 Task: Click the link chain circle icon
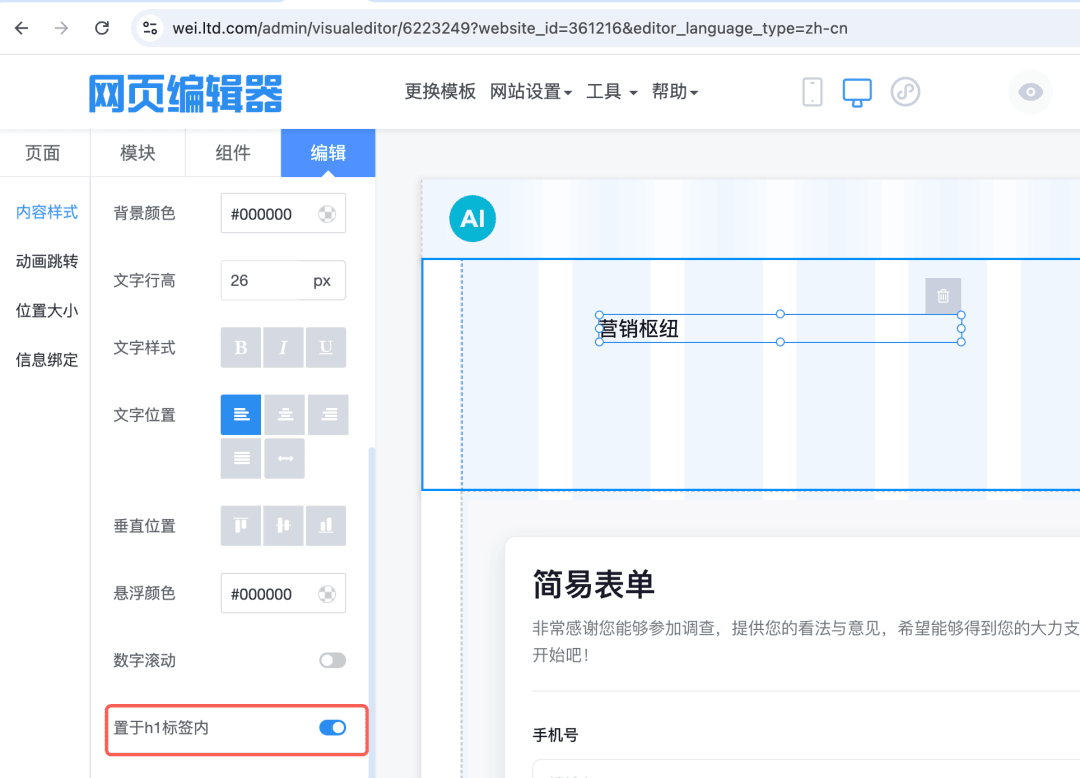pyautogui.click(x=905, y=92)
